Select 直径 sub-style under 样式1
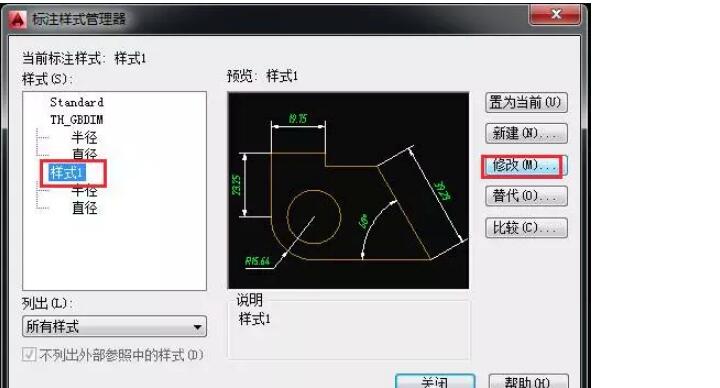Image resolution: width=720 pixels, height=388 pixels. 84,208
